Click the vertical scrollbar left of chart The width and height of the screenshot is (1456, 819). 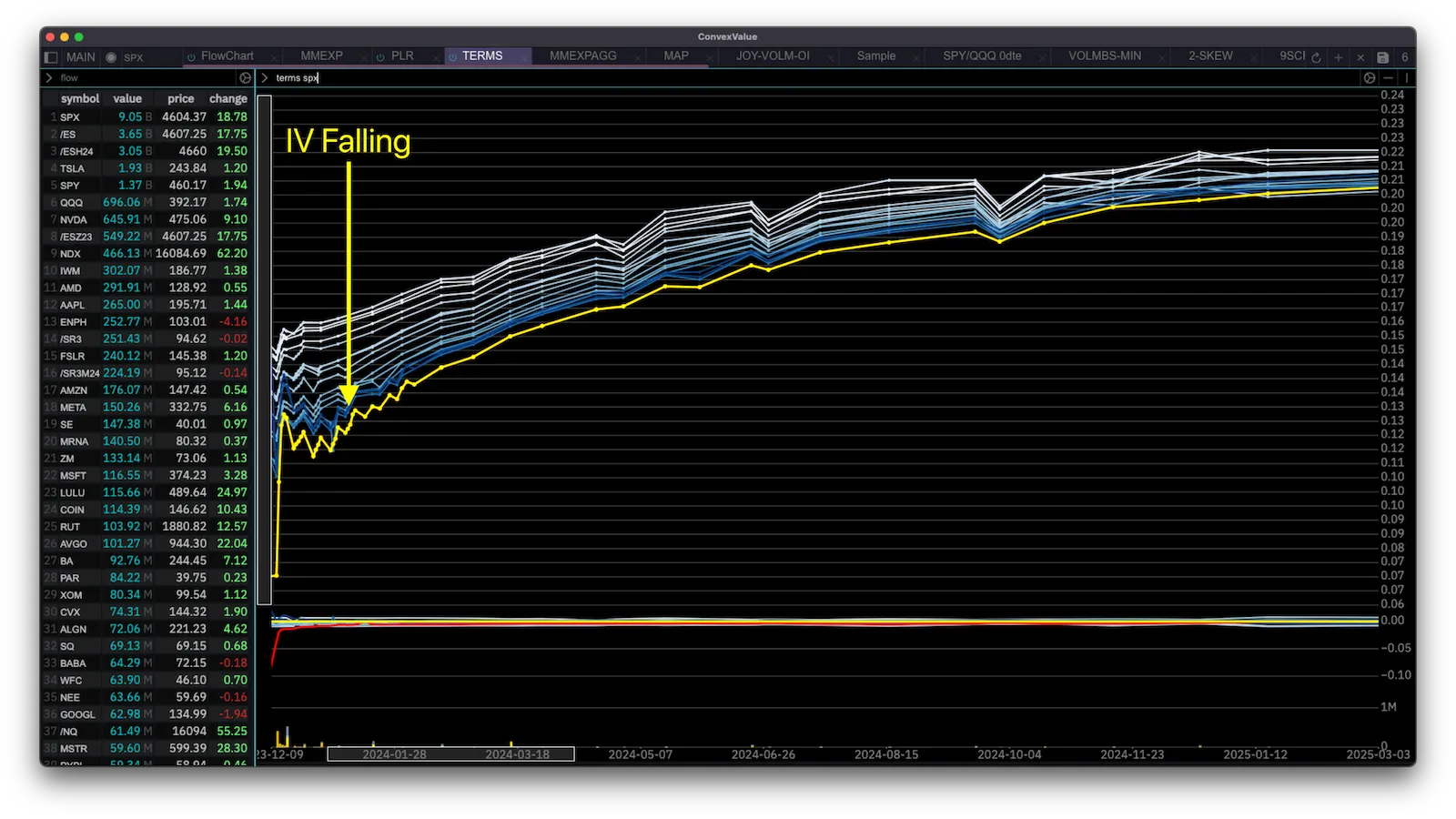(x=264, y=349)
